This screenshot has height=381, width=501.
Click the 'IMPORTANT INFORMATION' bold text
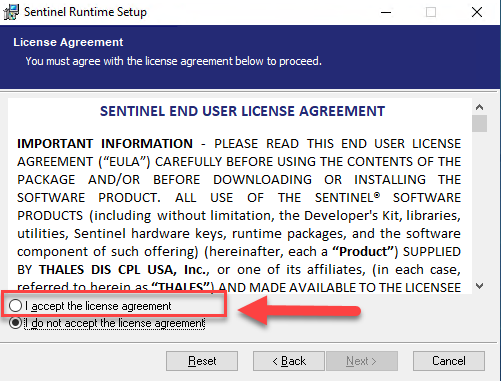tap(105, 144)
